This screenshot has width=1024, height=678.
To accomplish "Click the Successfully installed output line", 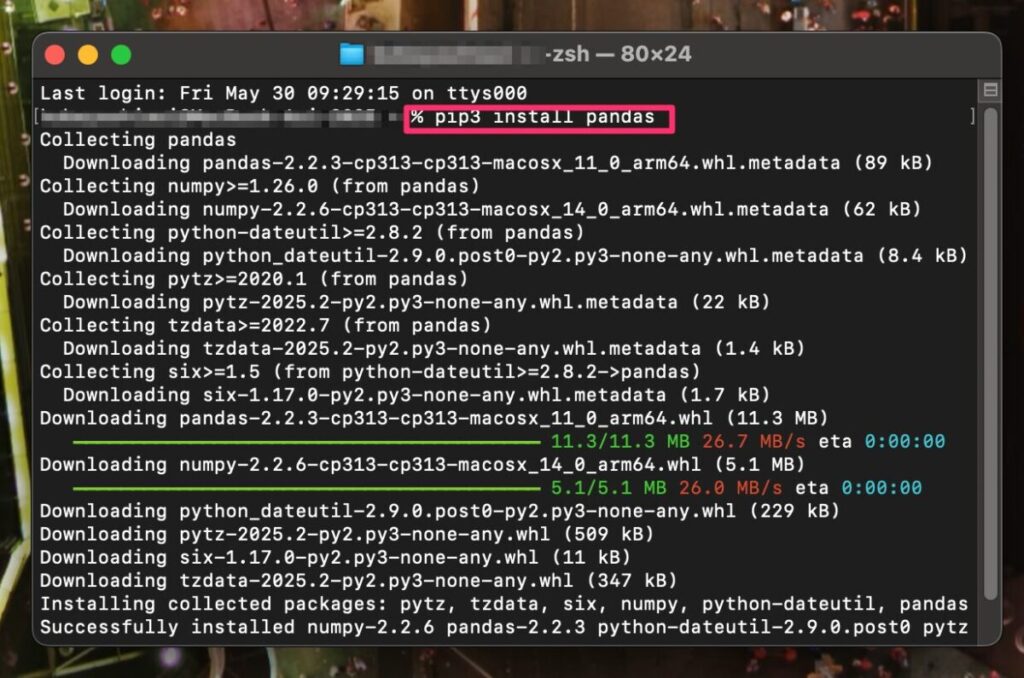I will [x=504, y=628].
